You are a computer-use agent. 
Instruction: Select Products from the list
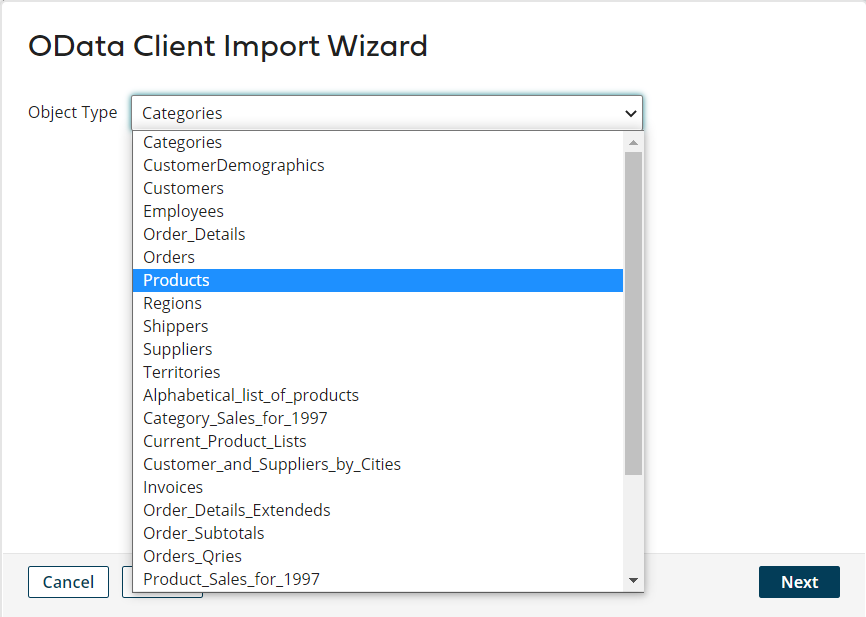[177, 280]
